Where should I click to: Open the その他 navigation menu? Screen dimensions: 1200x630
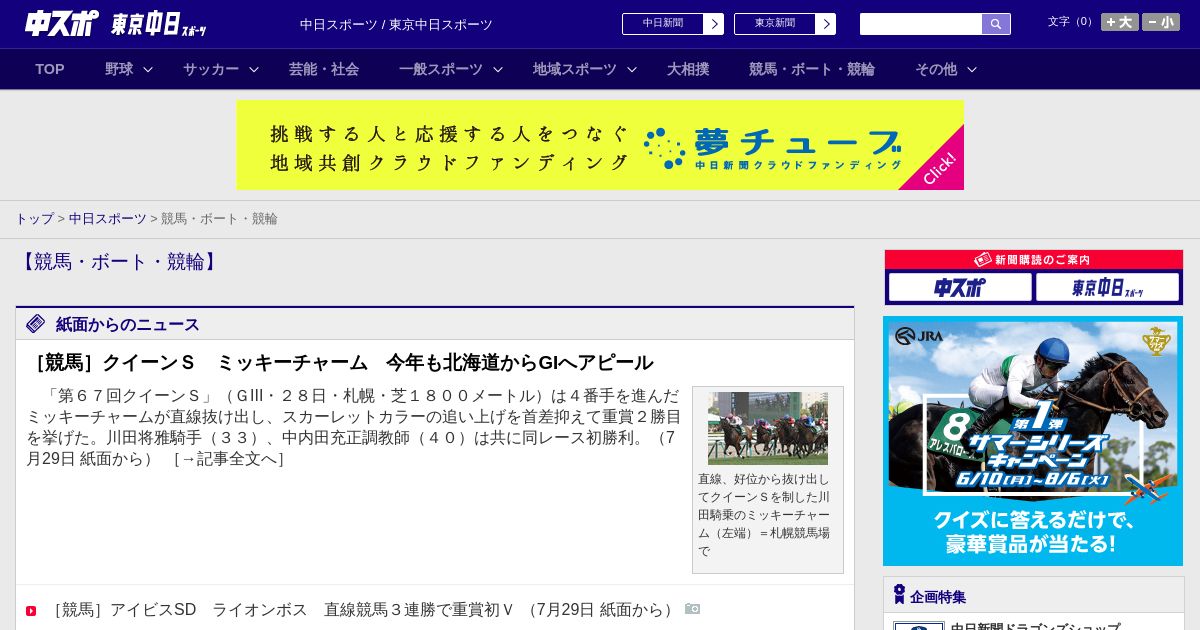click(x=936, y=69)
